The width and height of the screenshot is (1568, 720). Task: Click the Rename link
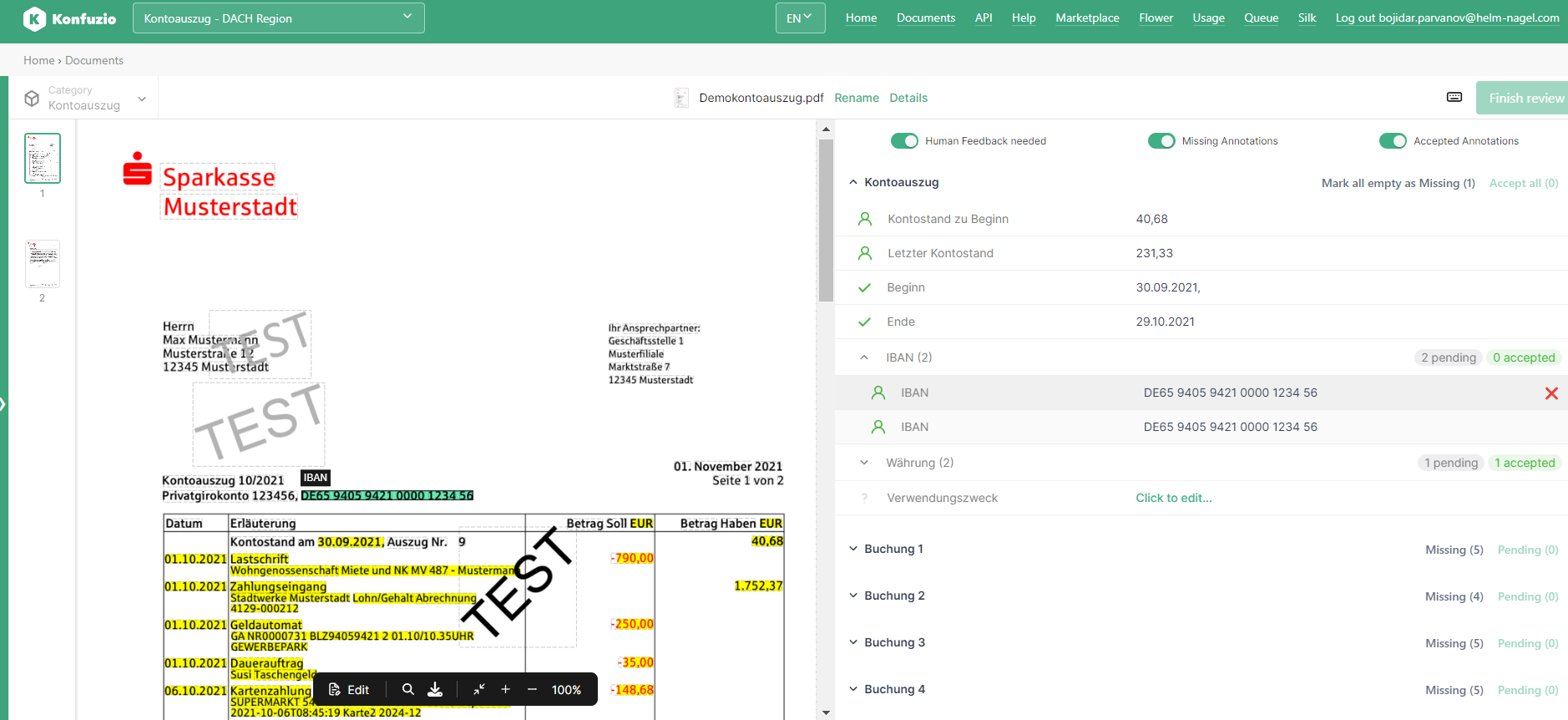point(857,98)
